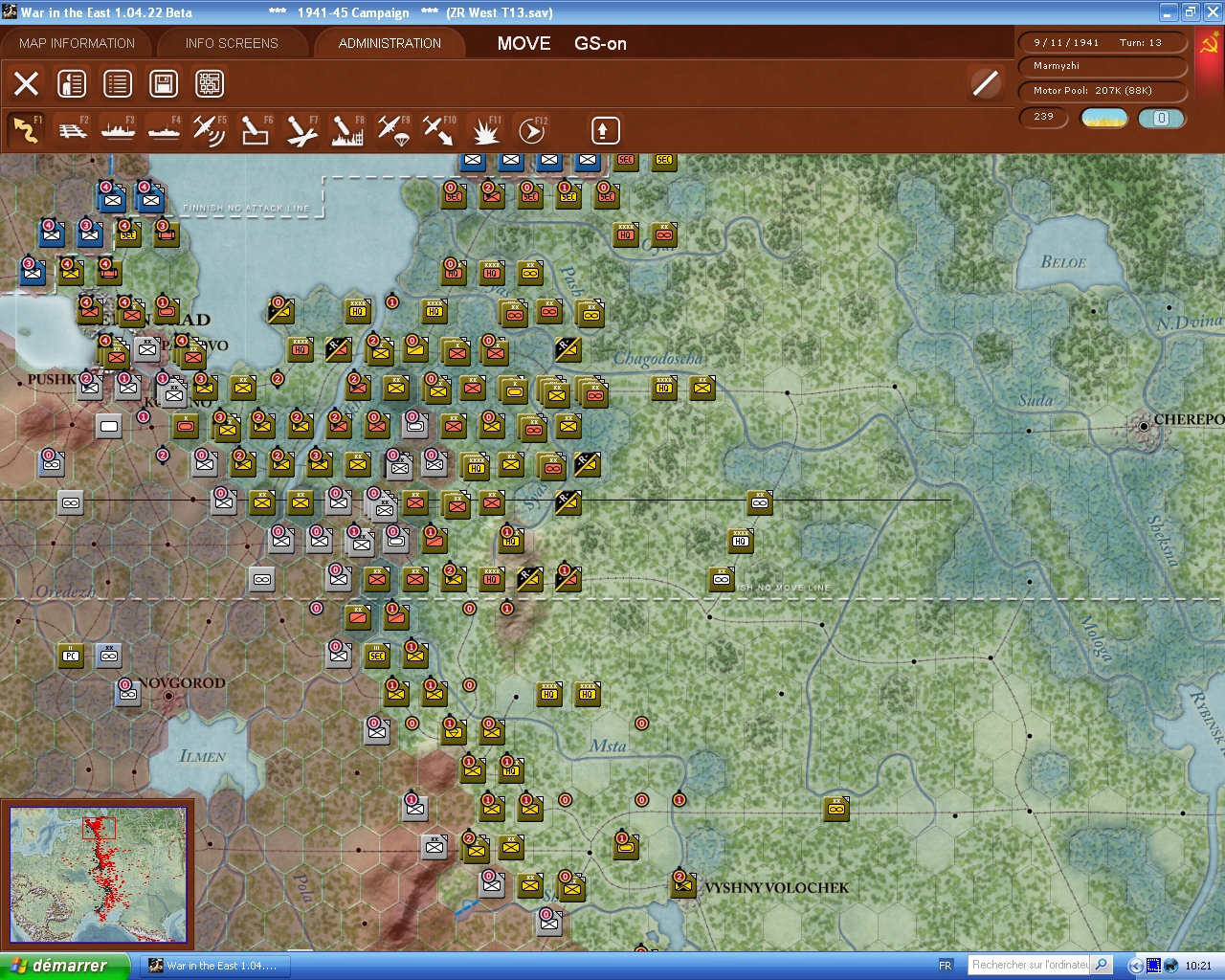1225x980 pixels.
Task: Click the Finnish No Attack Line label
Action: click(x=246, y=208)
